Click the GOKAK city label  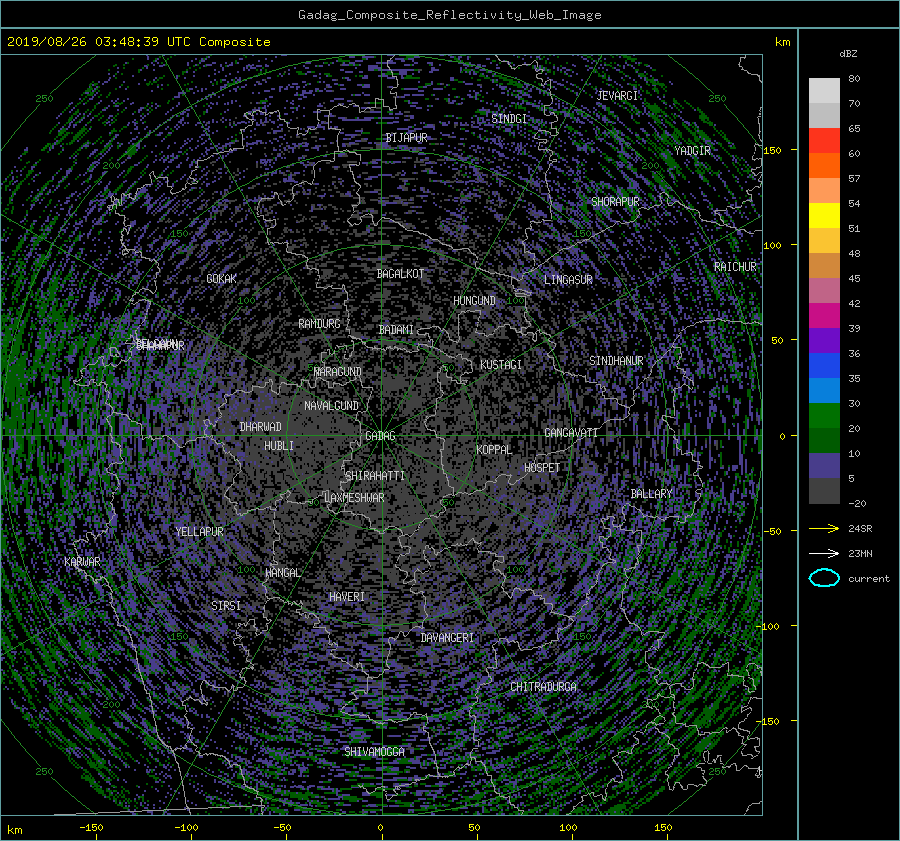click(x=221, y=279)
